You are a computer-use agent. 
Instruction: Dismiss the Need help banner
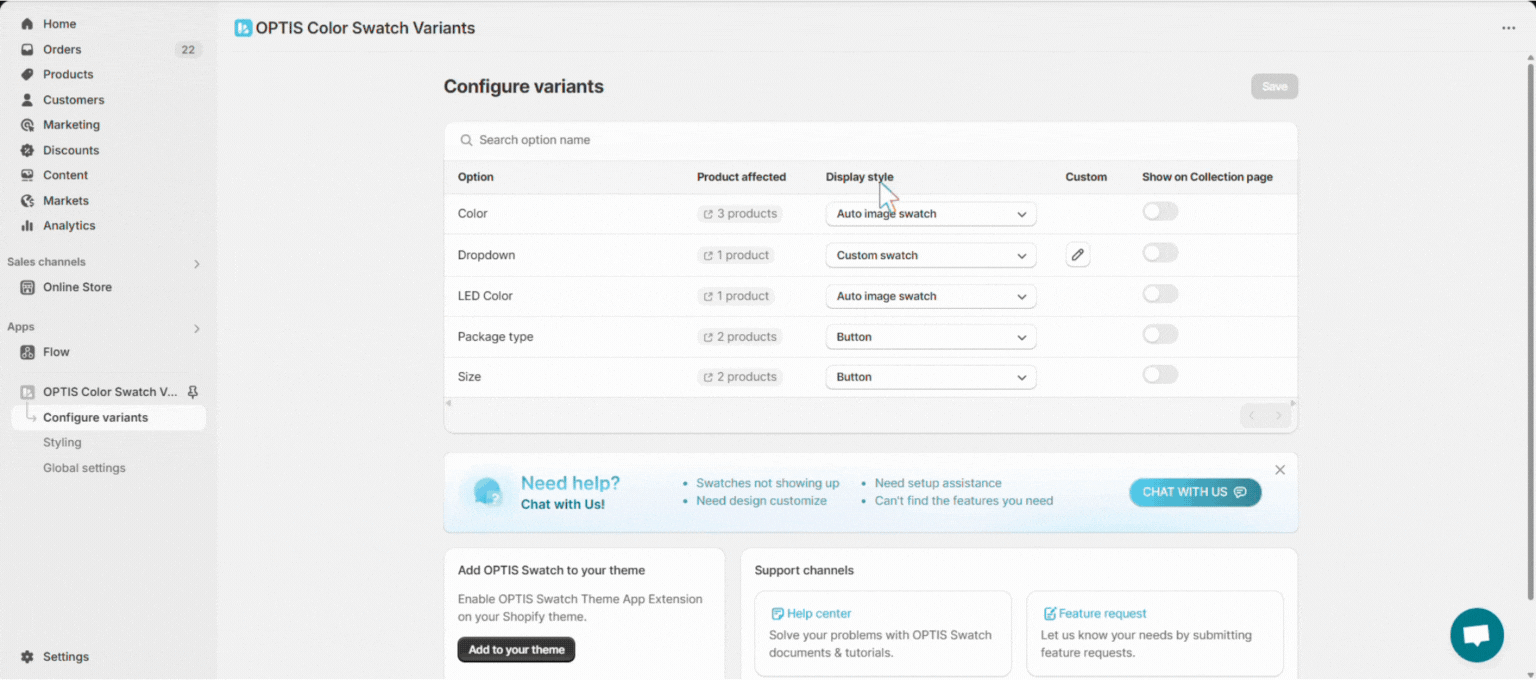[1280, 470]
